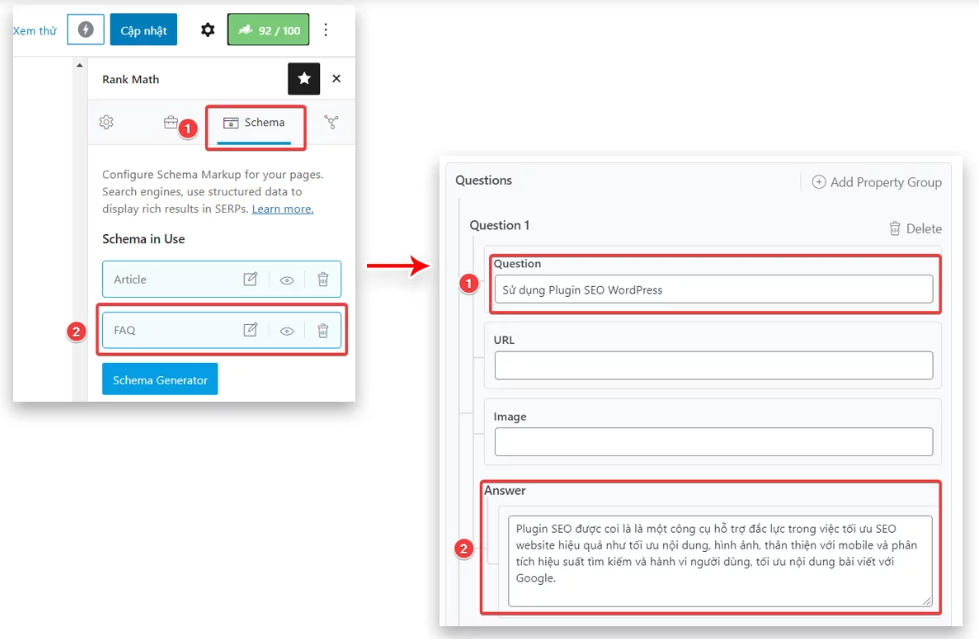Image resolution: width=979 pixels, height=639 pixels.
Task: Preview the Article schema with eye icon
Action: (287, 280)
